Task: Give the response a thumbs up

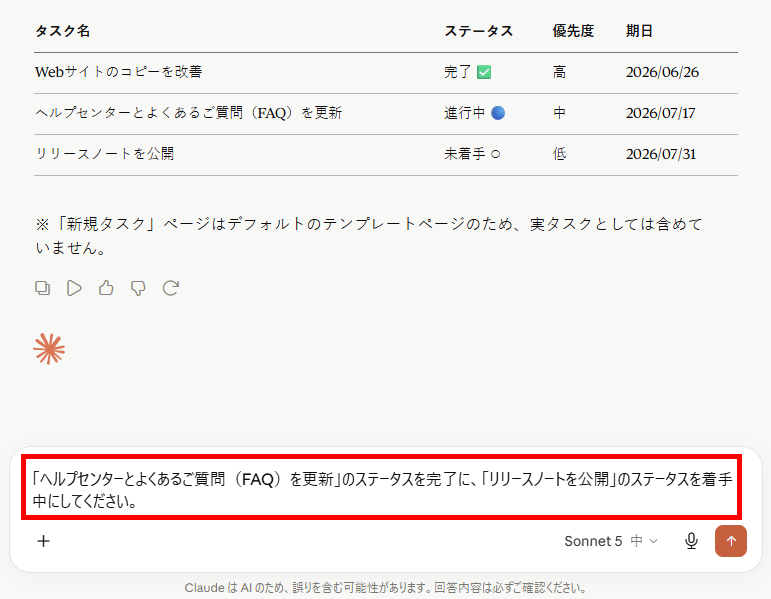Action: click(x=106, y=288)
